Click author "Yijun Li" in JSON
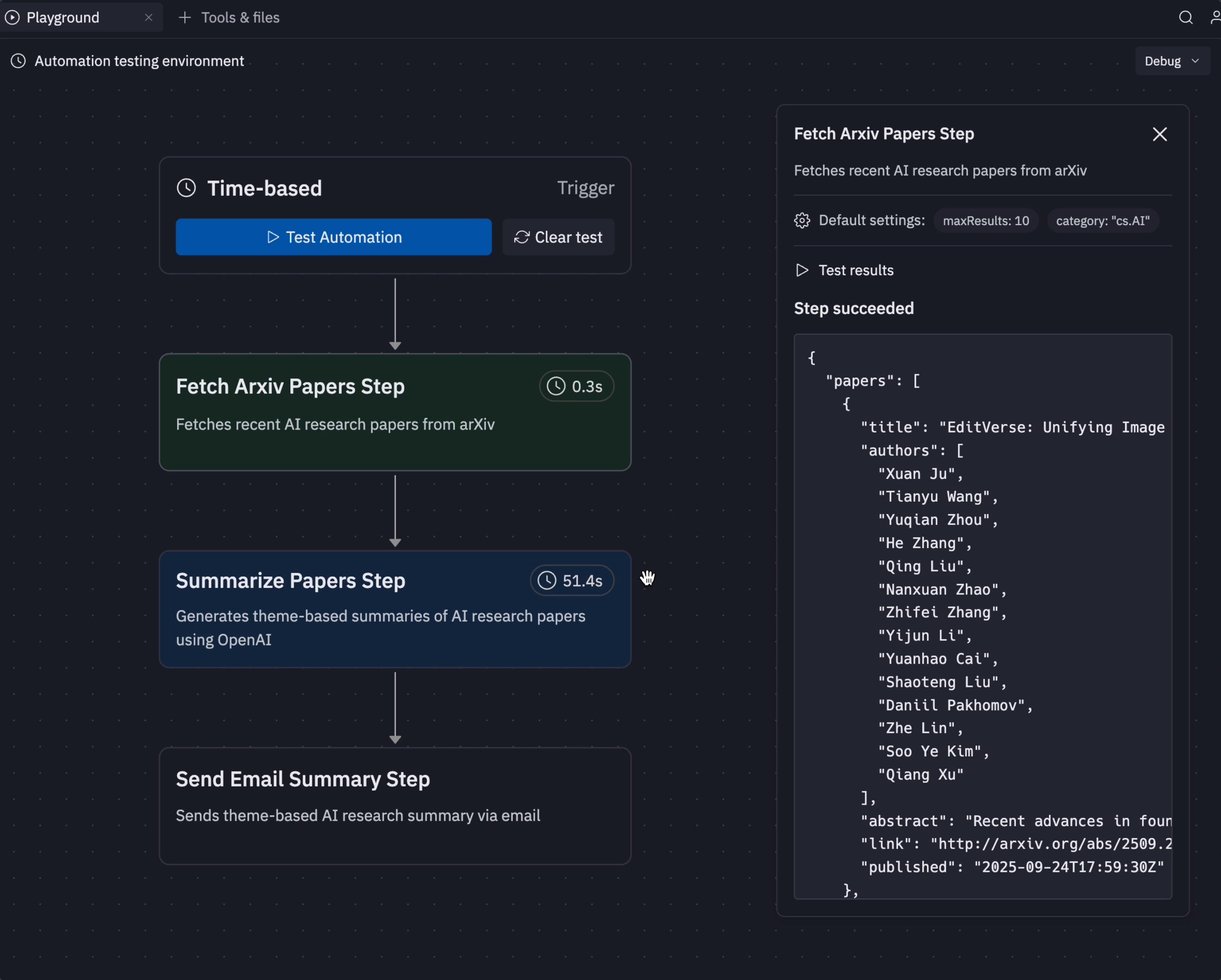The image size is (1221, 980). (925, 636)
